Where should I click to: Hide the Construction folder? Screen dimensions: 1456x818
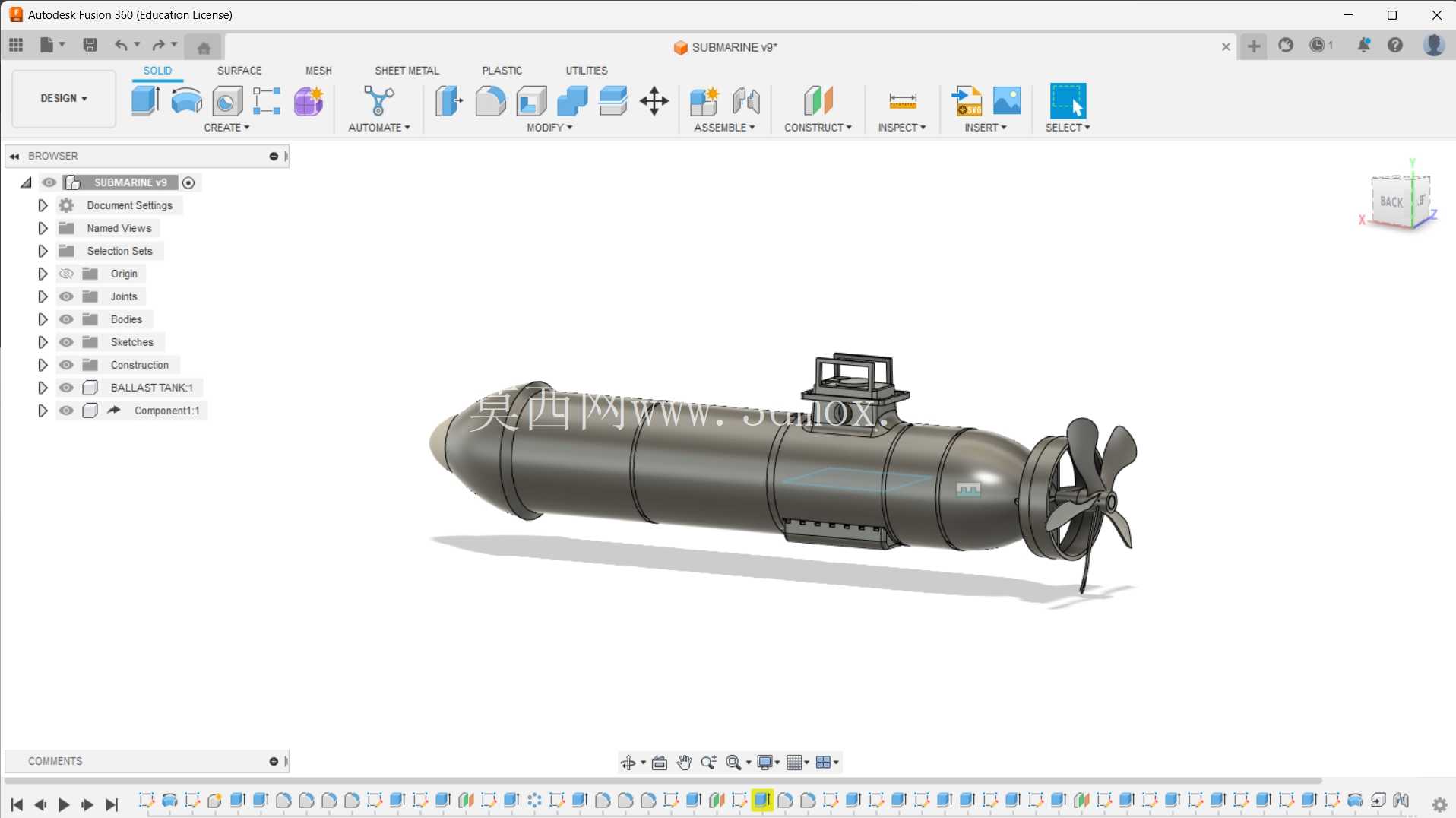pyautogui.click(x=66, y=365)
